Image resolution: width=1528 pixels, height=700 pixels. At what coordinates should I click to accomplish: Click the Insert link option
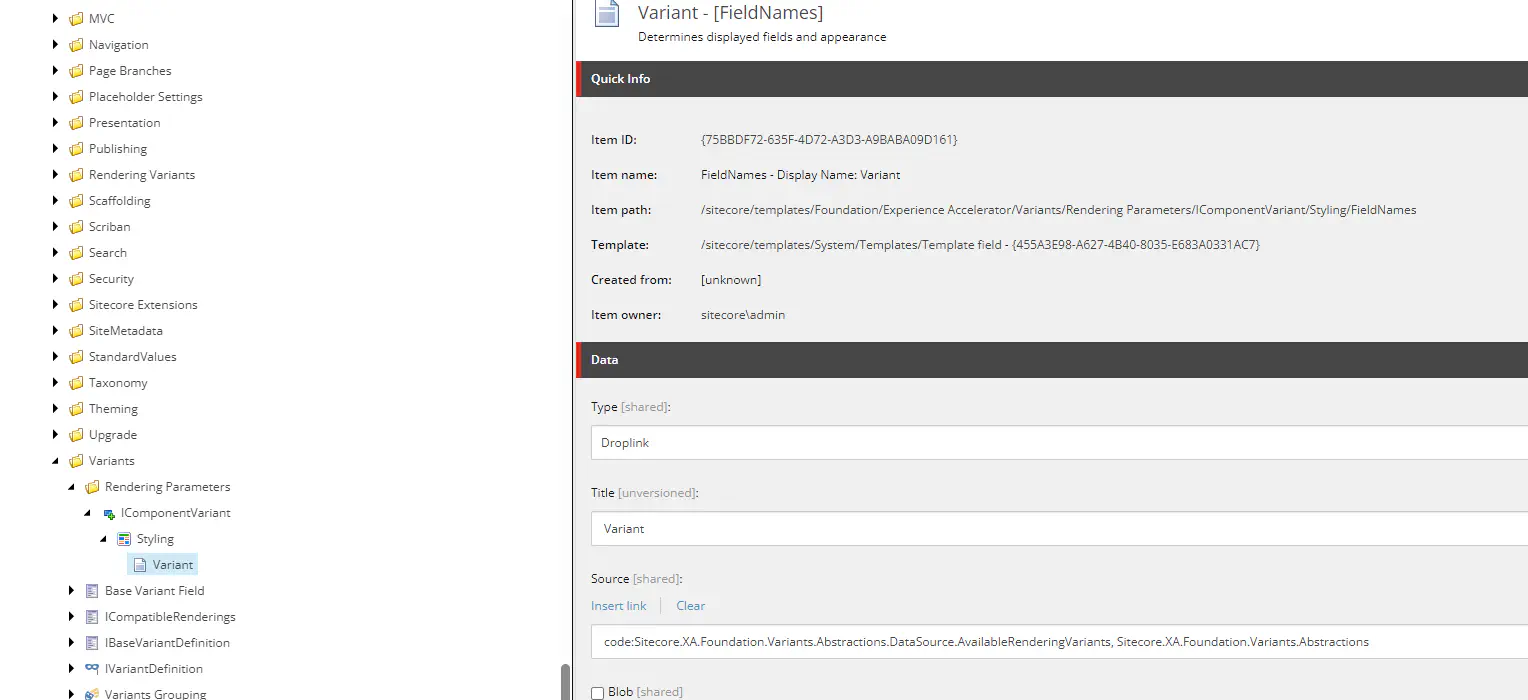(x=619, y=606)
